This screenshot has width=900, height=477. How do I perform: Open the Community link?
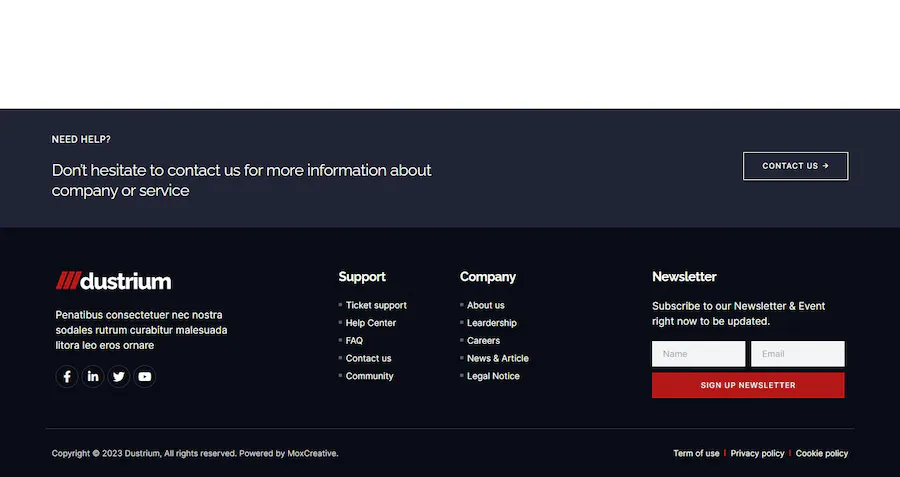tap(370, 376)
